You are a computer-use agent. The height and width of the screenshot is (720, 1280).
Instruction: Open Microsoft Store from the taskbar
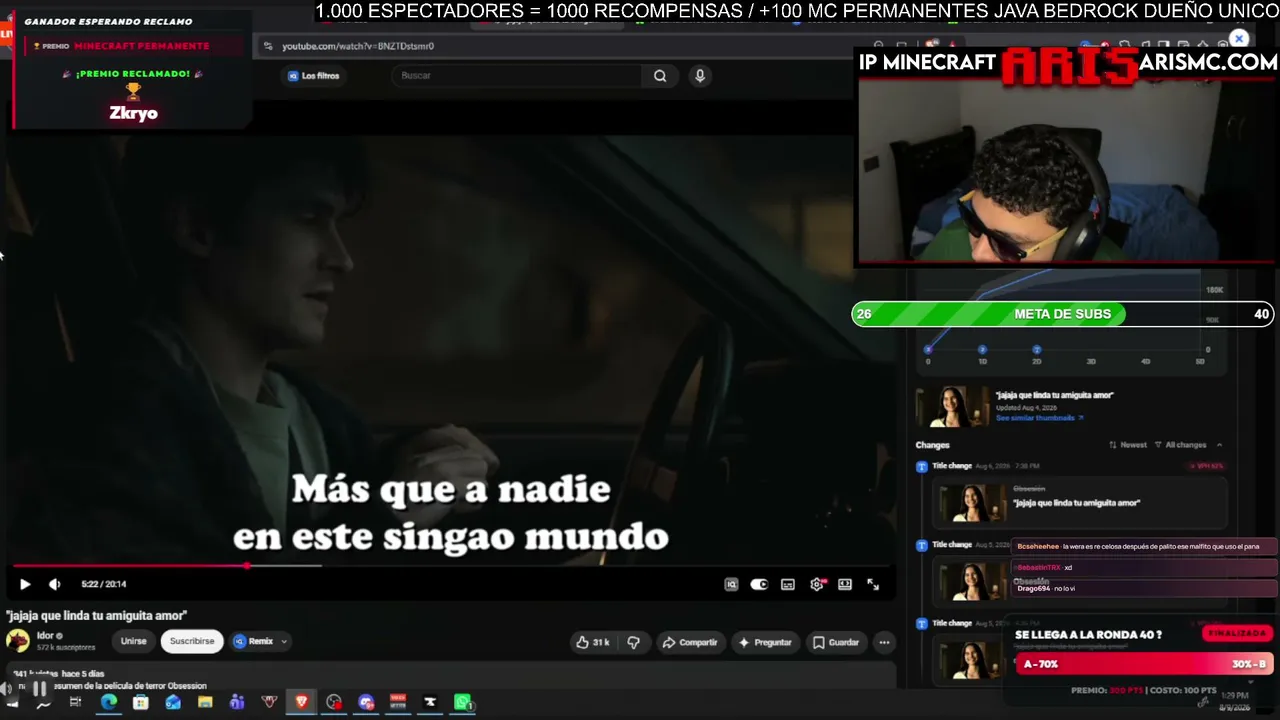pyautogui.click(x=141, y=702)
